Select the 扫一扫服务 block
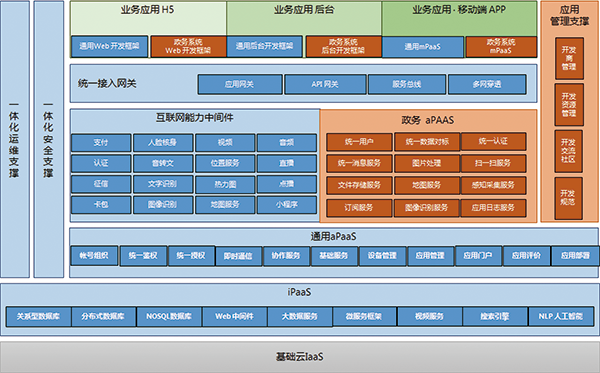Screen dimensions: 600x373 [494, 163]
